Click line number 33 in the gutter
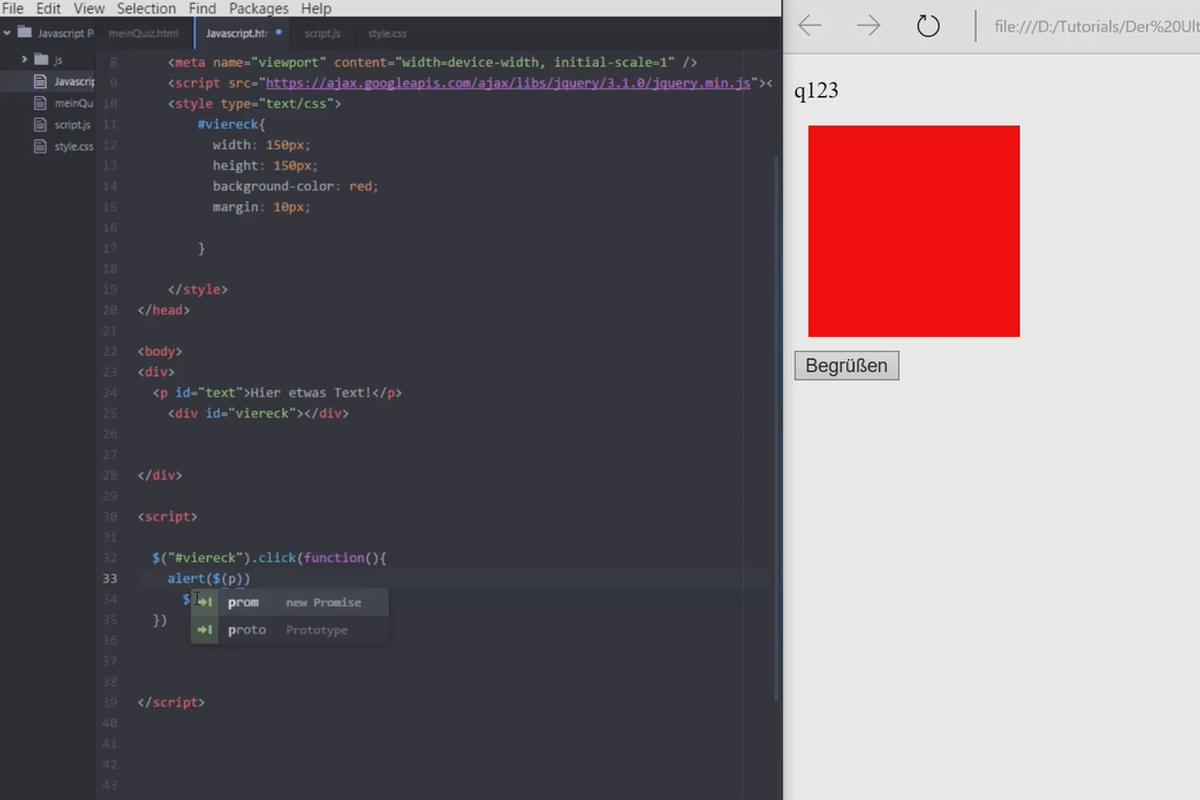 click(x=110, y=579)
